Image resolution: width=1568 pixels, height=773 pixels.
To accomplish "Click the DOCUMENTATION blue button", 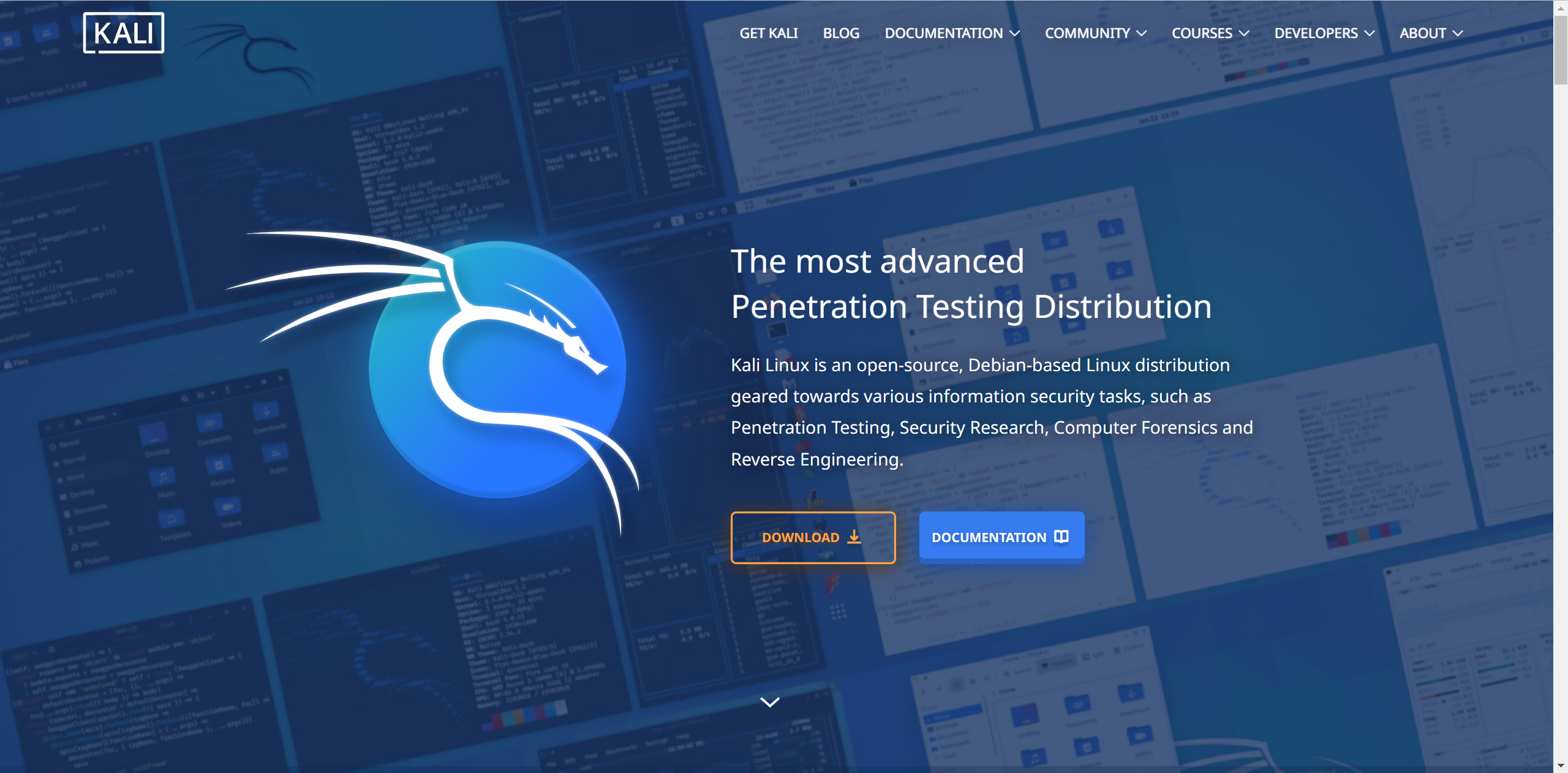I will click(1000, 537).
